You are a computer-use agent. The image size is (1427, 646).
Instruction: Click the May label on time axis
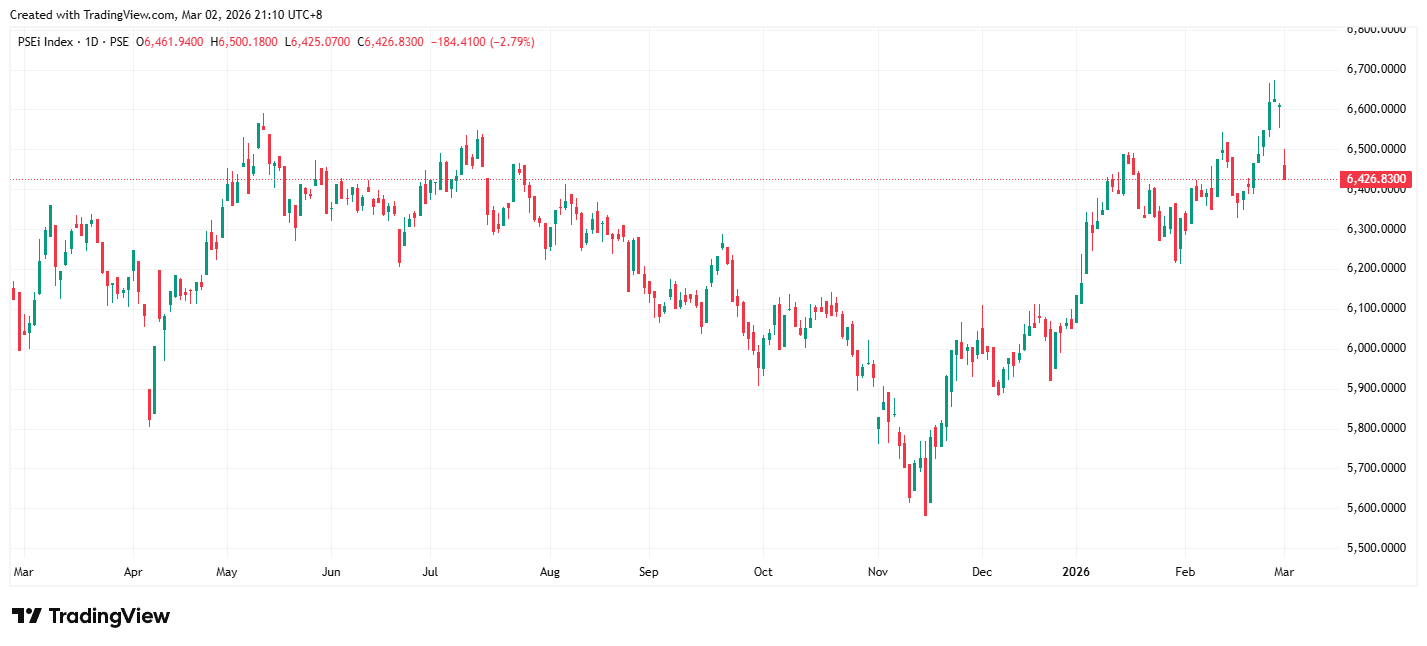[226, 573]
